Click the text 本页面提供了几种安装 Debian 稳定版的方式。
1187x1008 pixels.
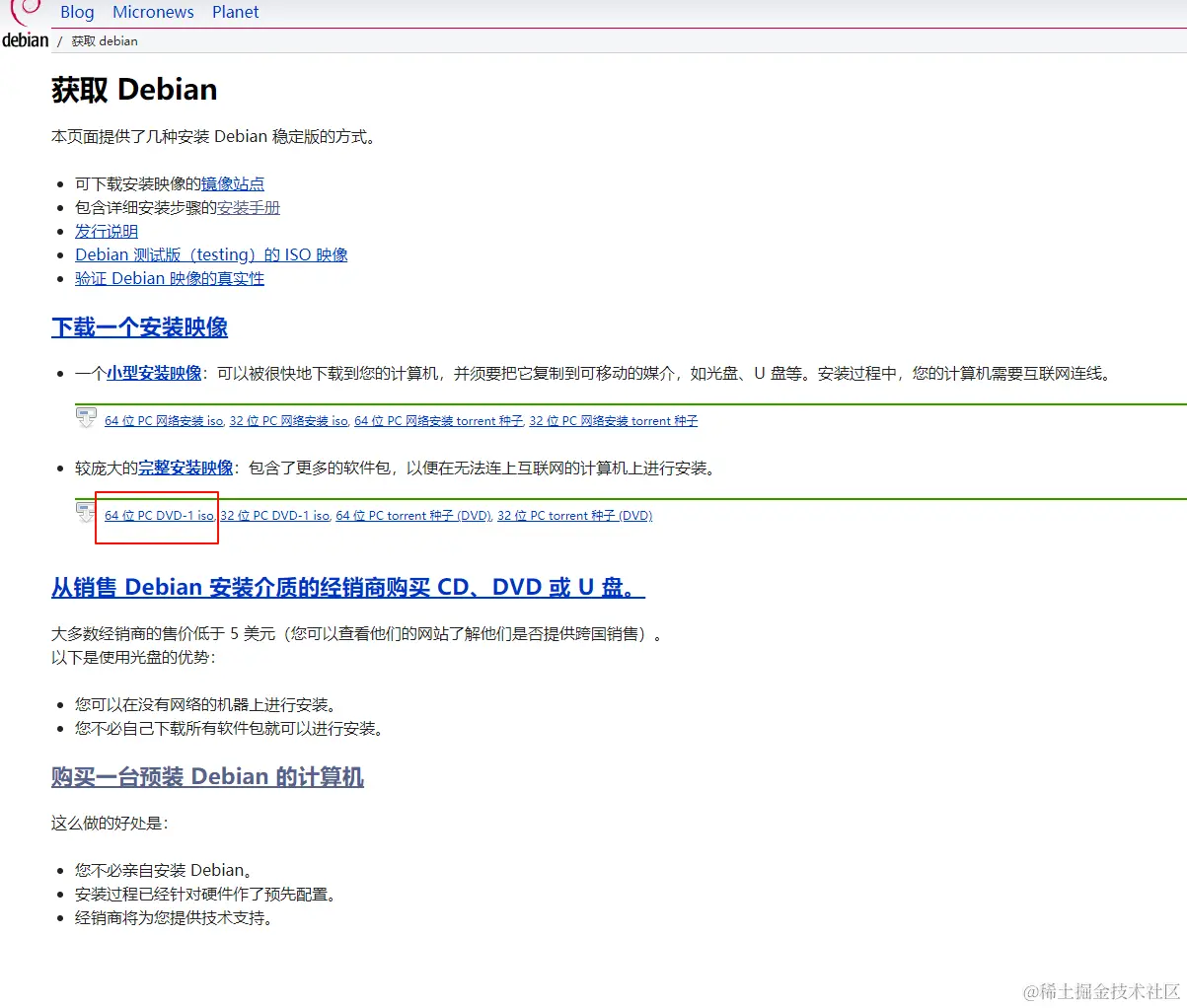[x=214, y=136]
